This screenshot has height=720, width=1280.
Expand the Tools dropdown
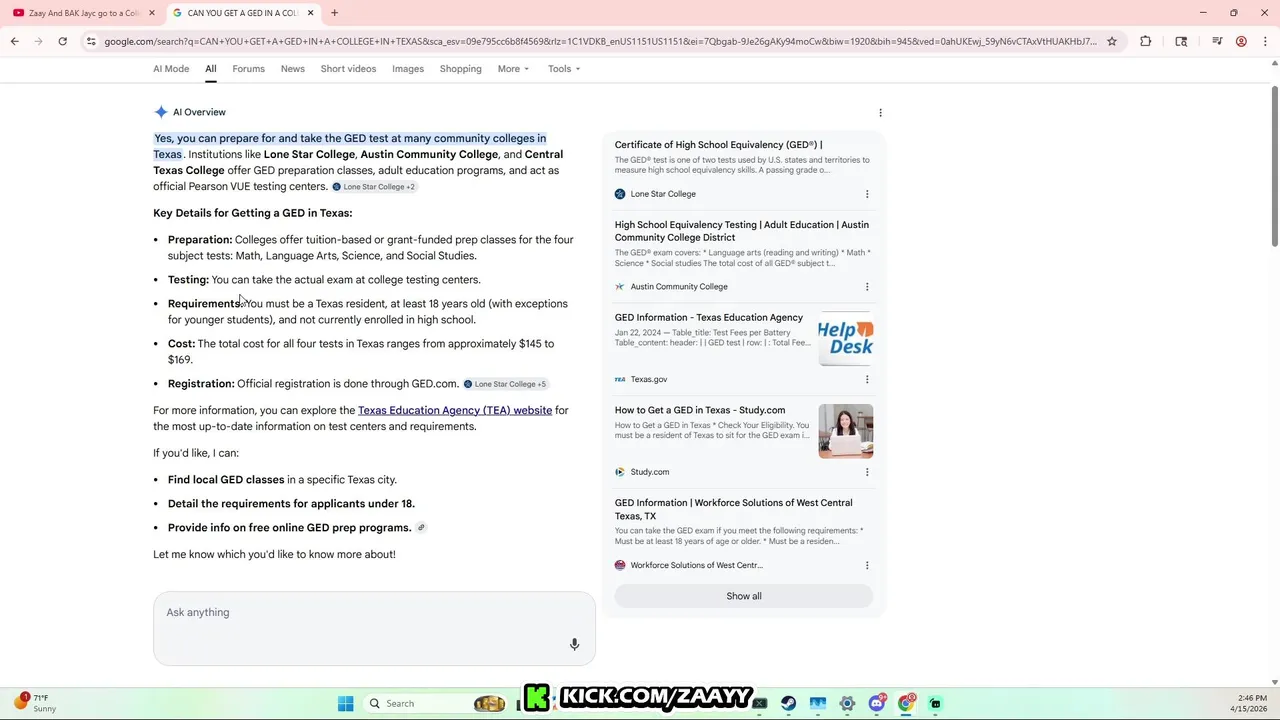coord(564,69)
